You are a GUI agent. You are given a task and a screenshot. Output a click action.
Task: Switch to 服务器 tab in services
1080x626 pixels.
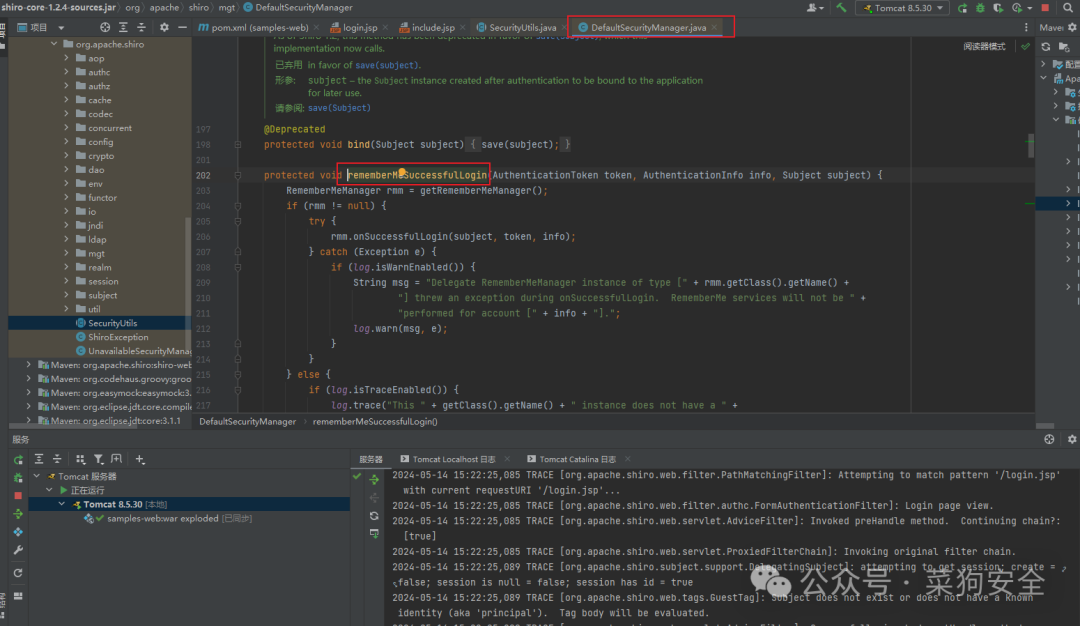[x=371, y=459]
